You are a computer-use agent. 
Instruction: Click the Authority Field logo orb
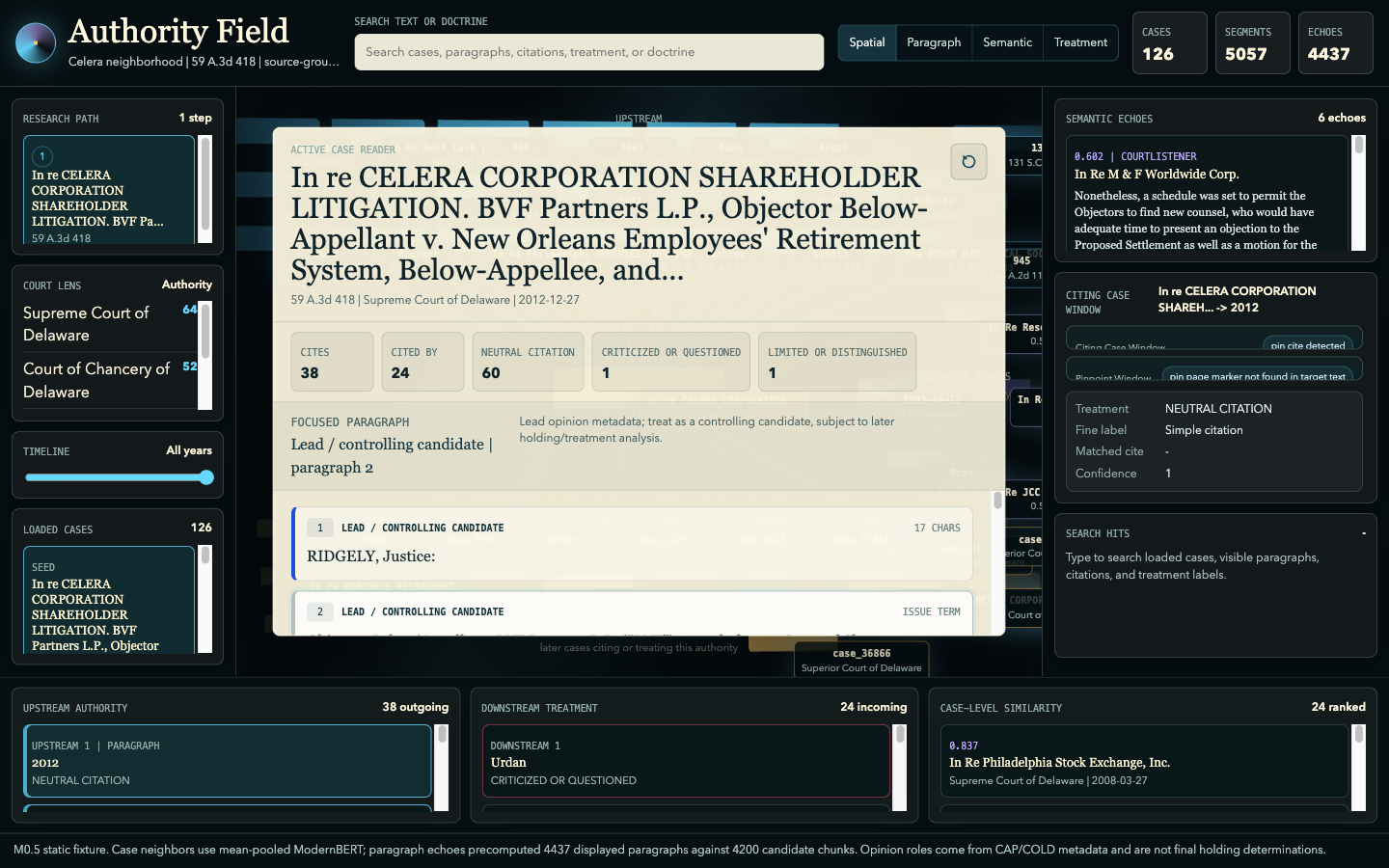click(36, 42)
